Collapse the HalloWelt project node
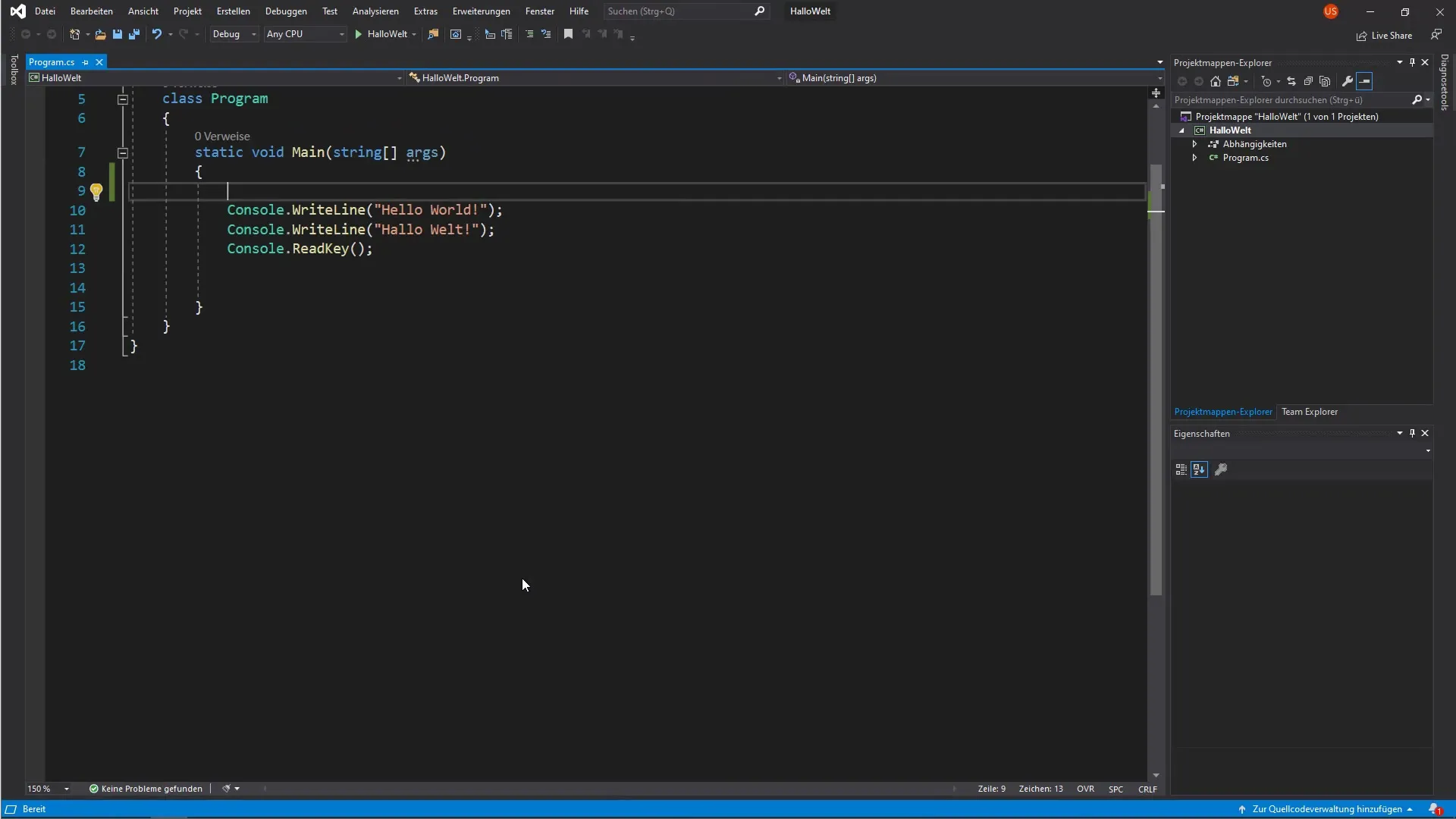The image size is (1456, 819). pyautogui.click(x=1181, y=130)
